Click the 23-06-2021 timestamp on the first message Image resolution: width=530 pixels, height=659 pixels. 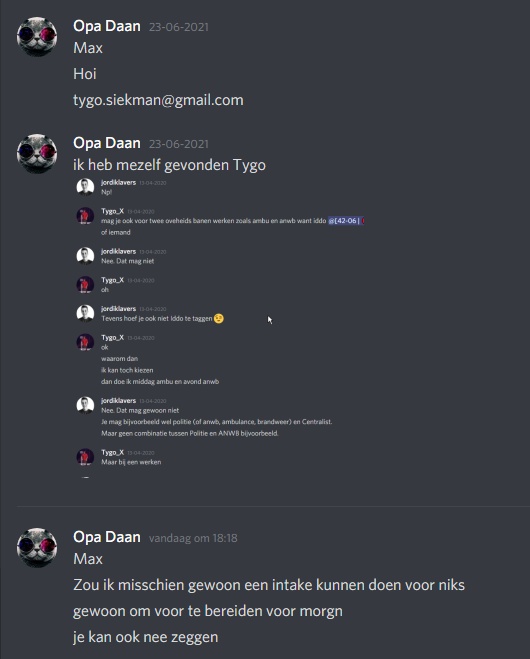point(179,27)
